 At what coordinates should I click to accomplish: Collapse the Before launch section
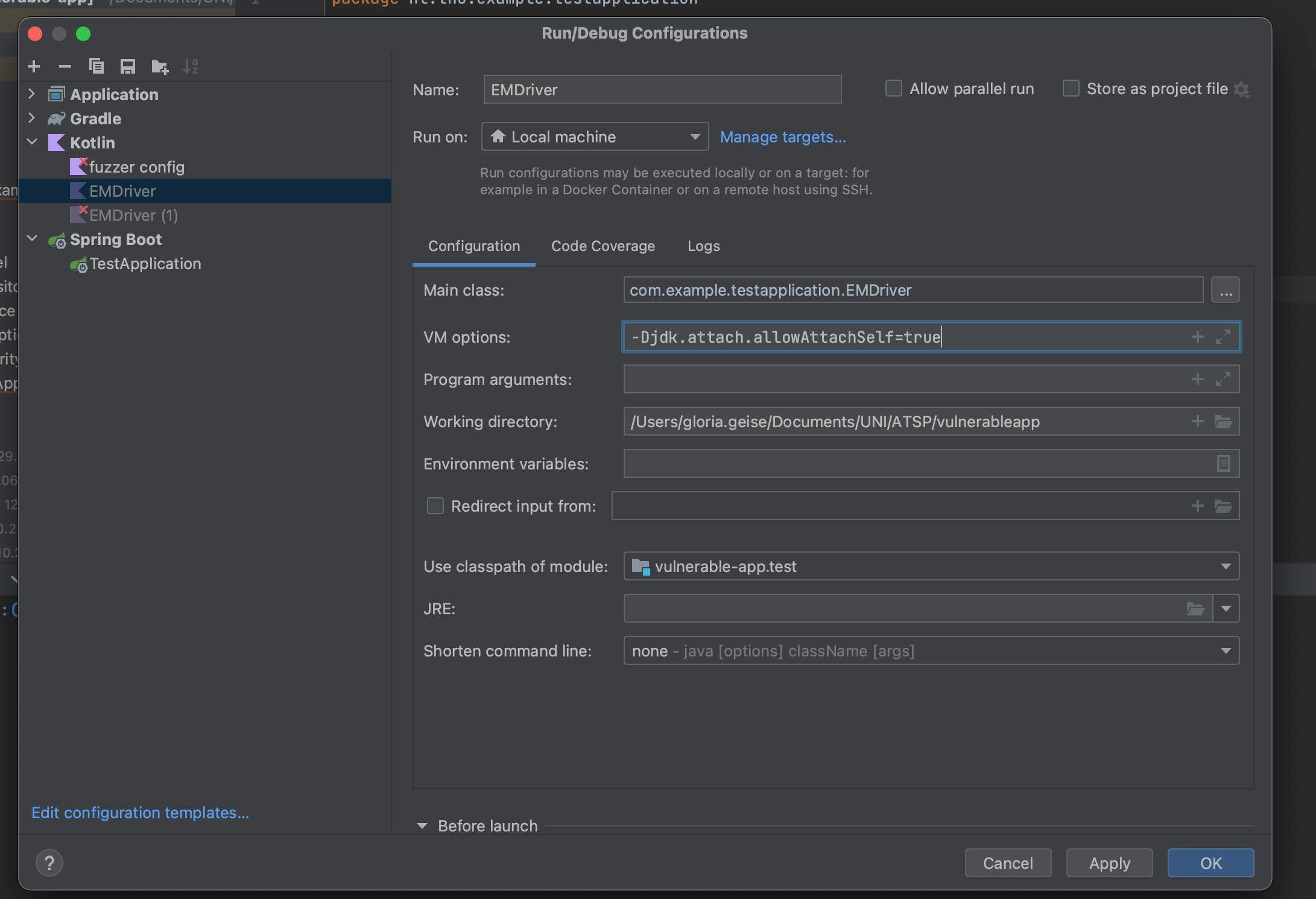pyautogui.click(x=422, y=825)
